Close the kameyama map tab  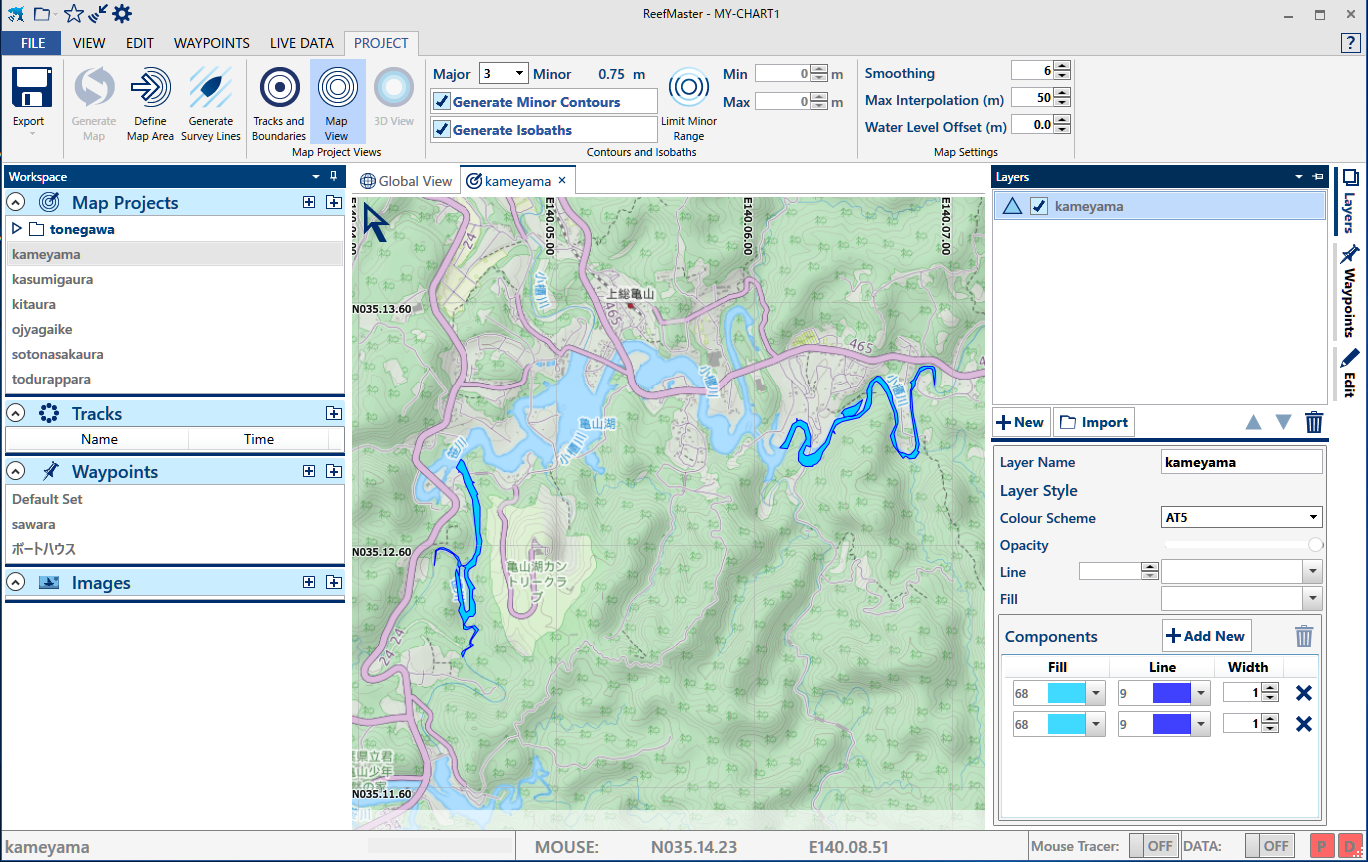562,180
